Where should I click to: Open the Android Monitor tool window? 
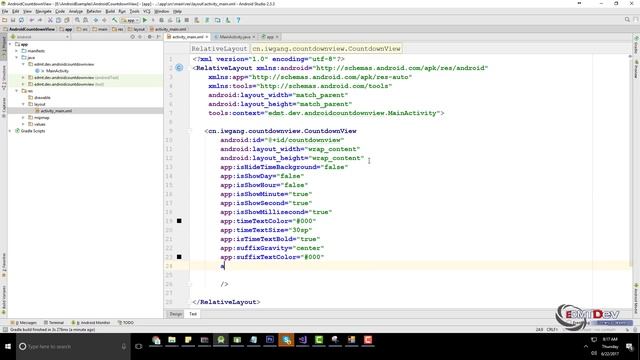(x=91, y=322)
